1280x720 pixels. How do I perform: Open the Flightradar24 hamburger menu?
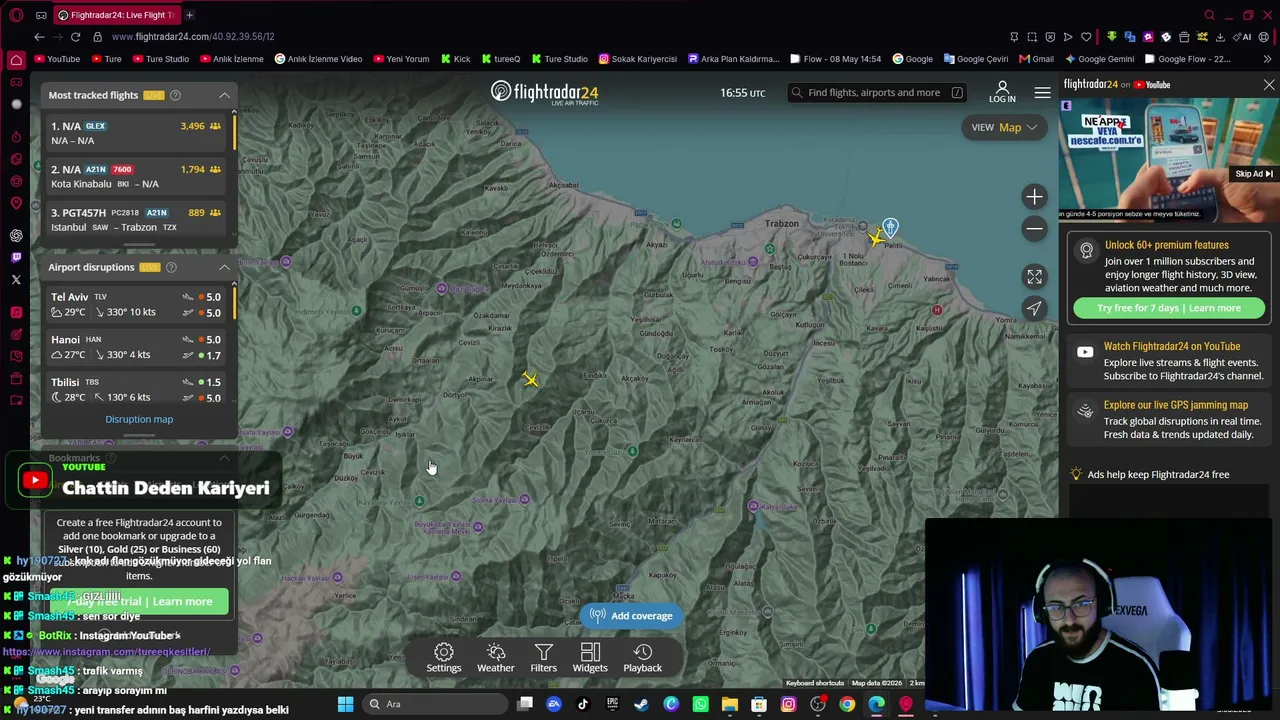pos(1042,93)
